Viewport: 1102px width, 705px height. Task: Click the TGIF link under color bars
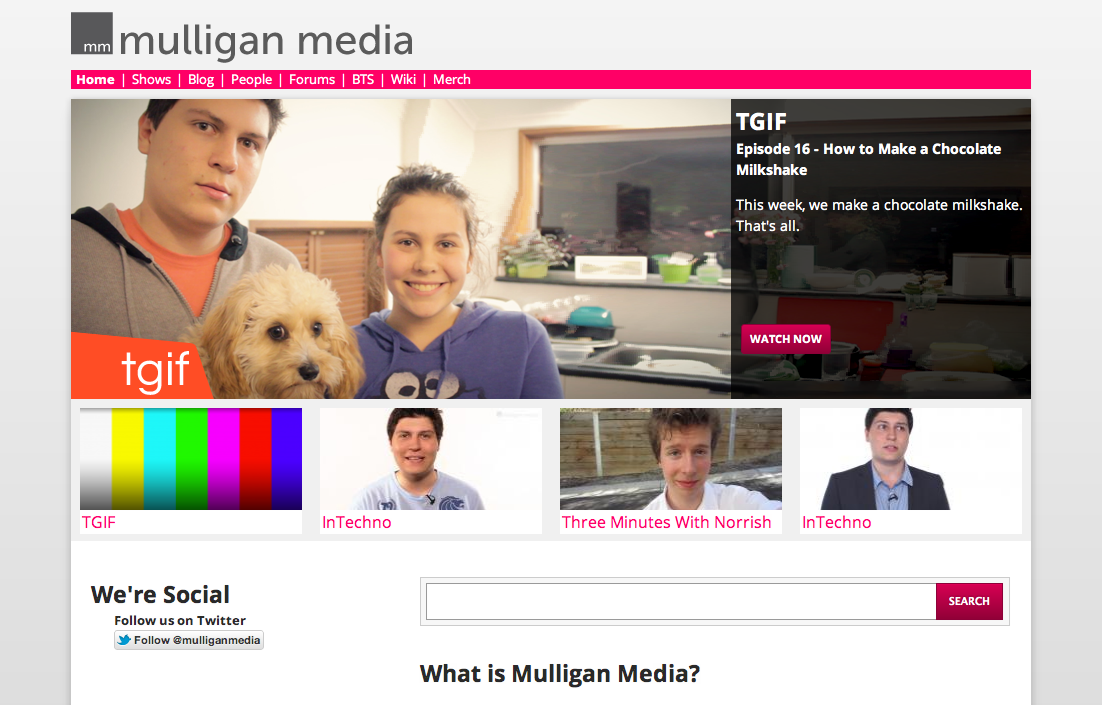(98, 522)
